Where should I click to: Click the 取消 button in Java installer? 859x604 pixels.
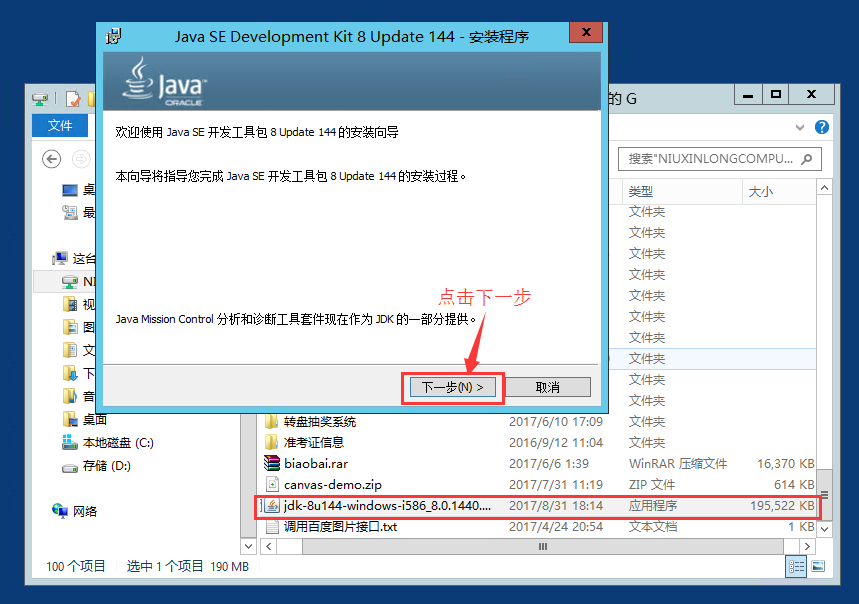[547, 387]
